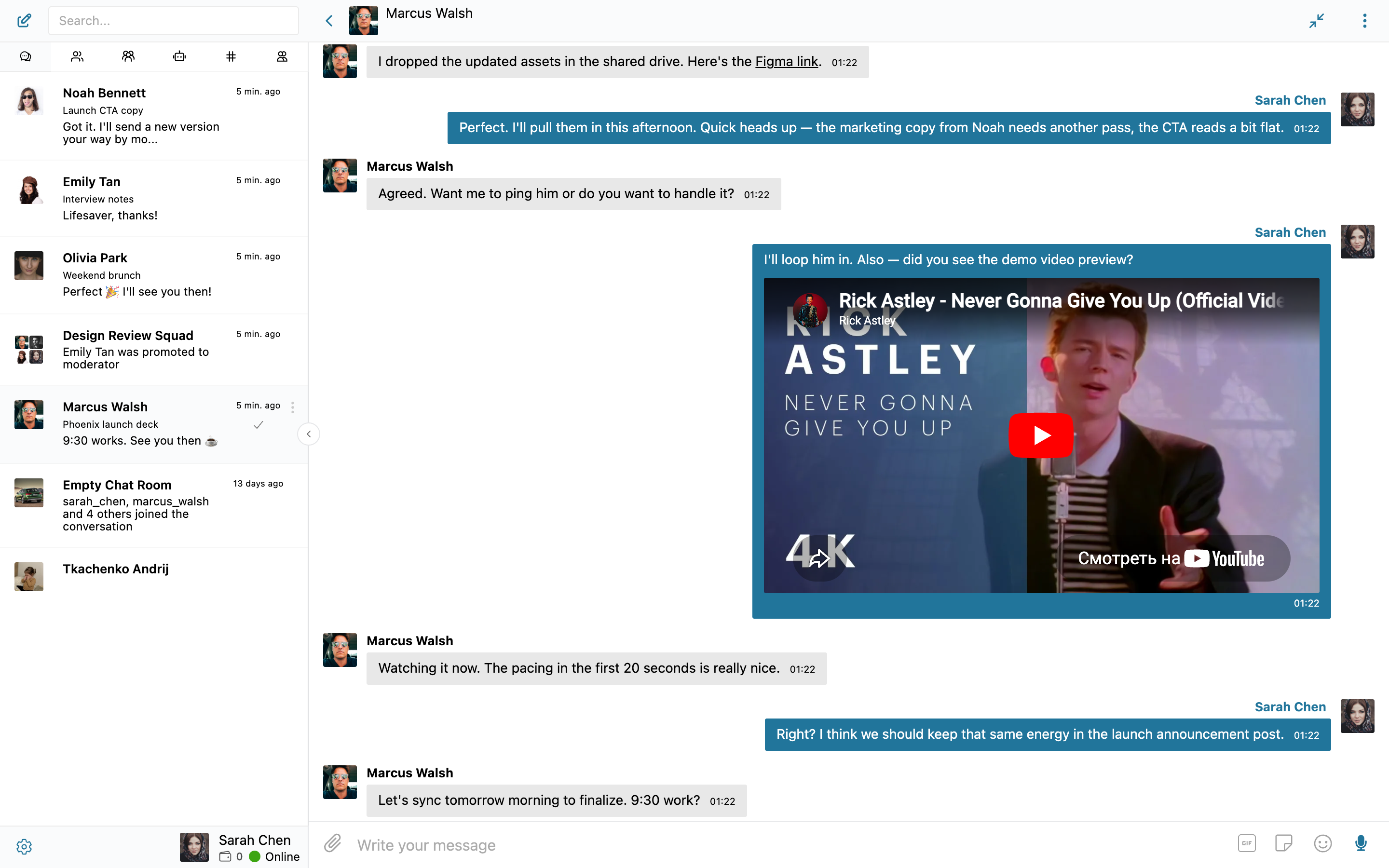Play the Rick Astley YouTube video

[x=1041, y=435]
